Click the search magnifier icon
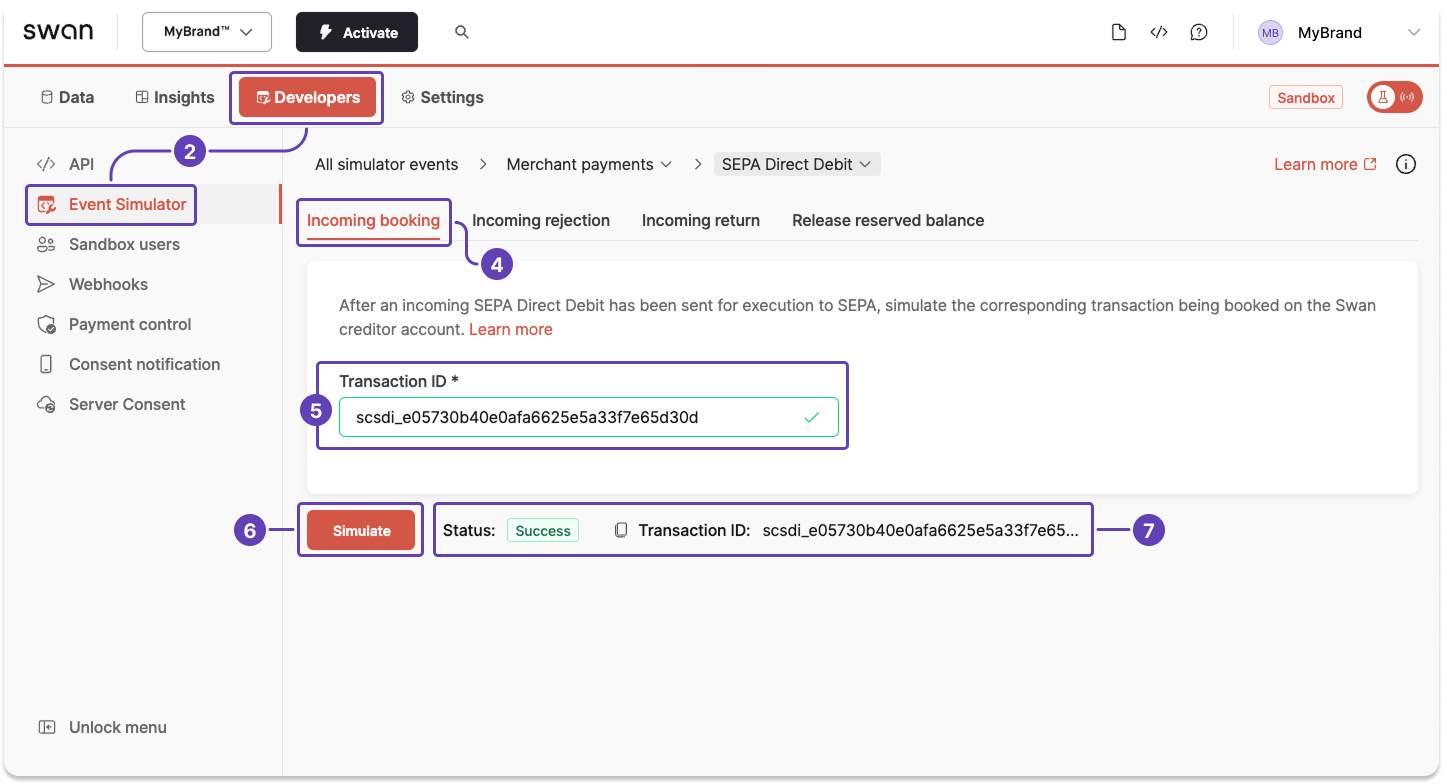The width and height of the screenshot is (1443, 784). tap(461, 31)
